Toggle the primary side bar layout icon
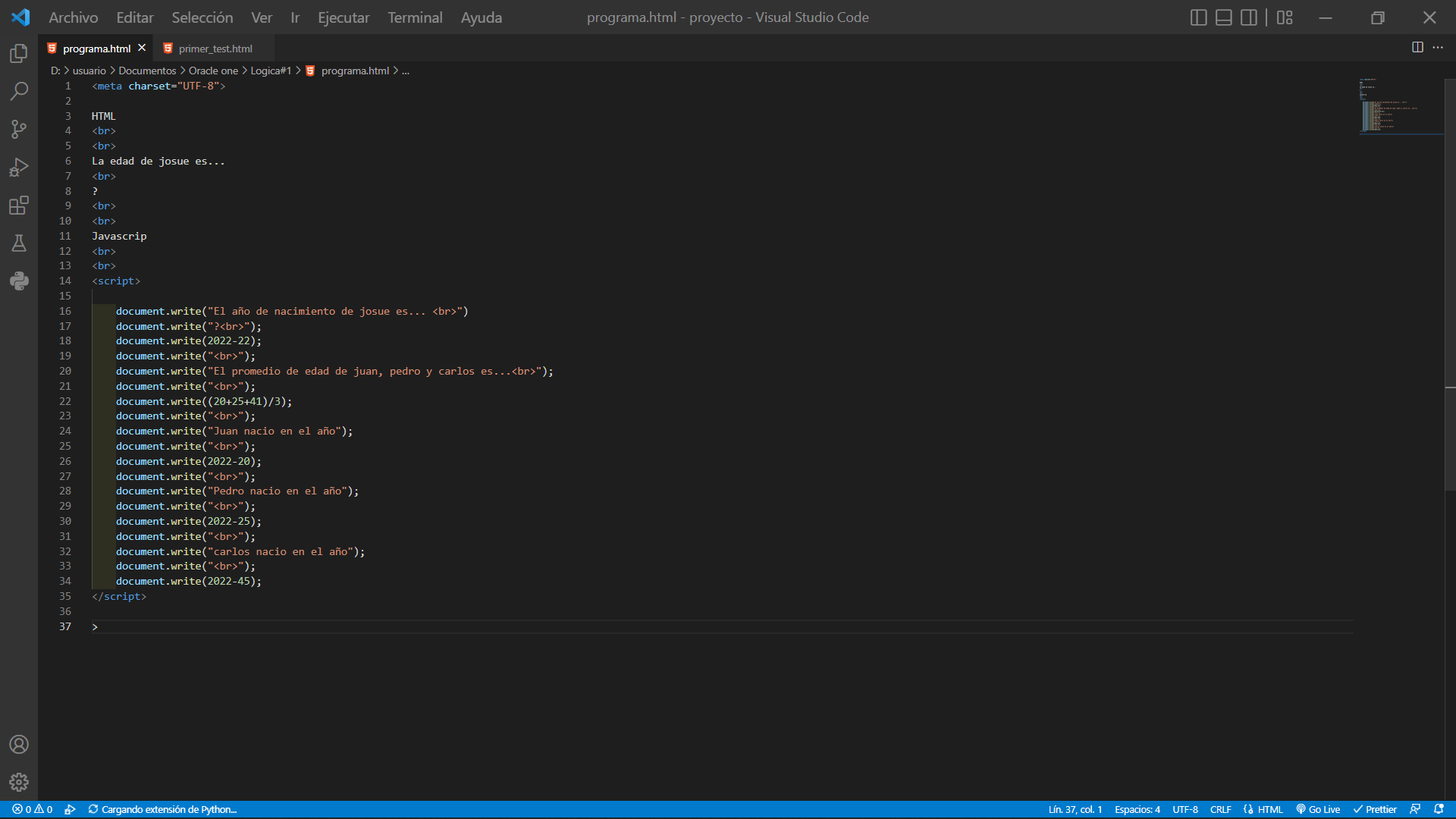Image resolution: width=1456 pixels, height=819 pixels. tap(1198, 17)
